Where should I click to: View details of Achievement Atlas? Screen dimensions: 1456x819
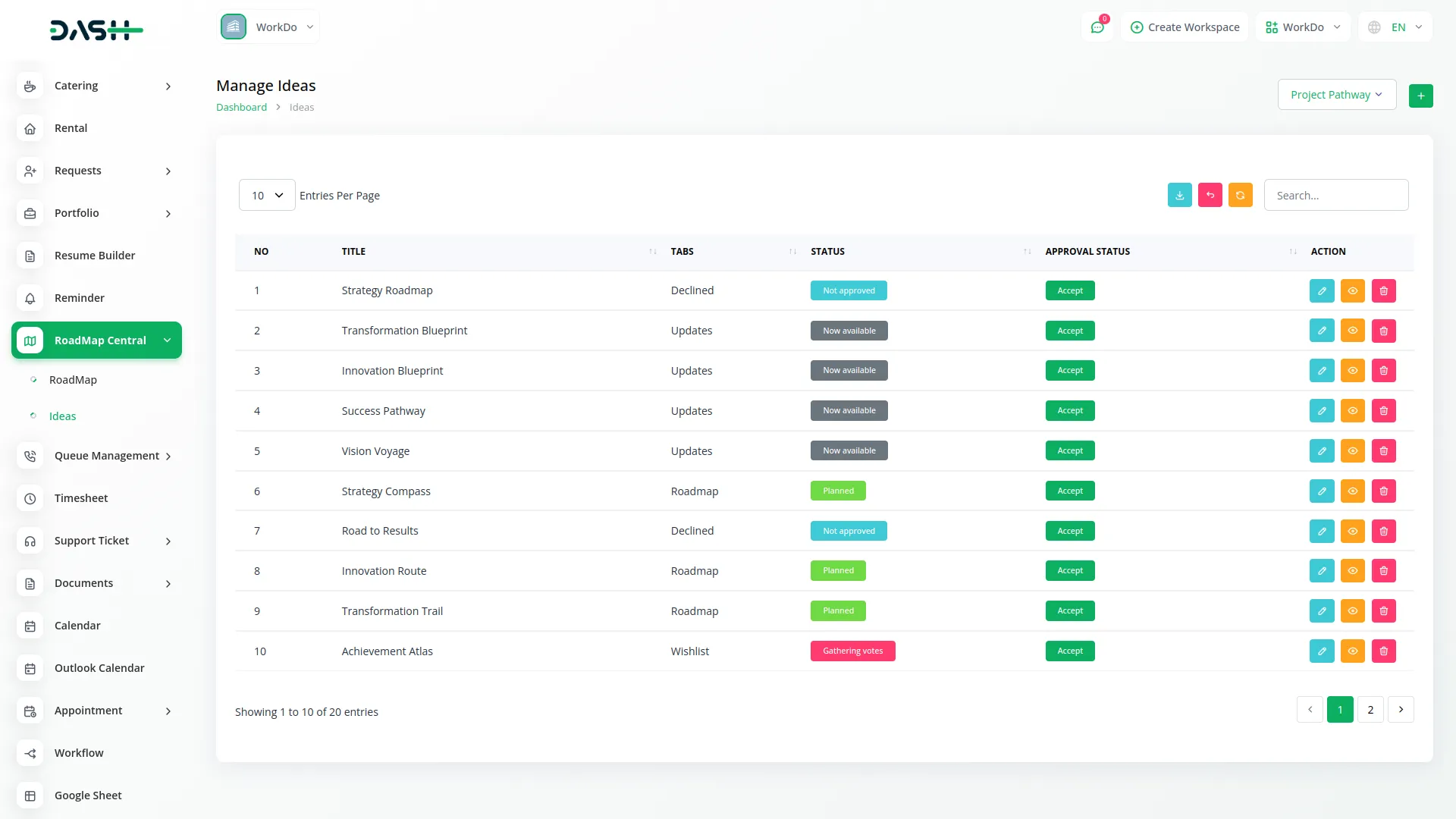click(x=1353, y=651)
